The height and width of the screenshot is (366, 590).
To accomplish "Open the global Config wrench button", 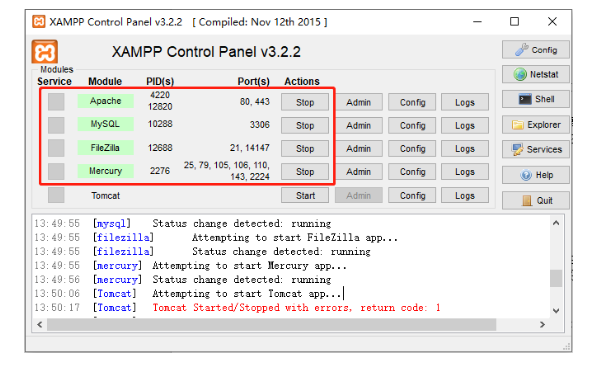I will [535, 50].
